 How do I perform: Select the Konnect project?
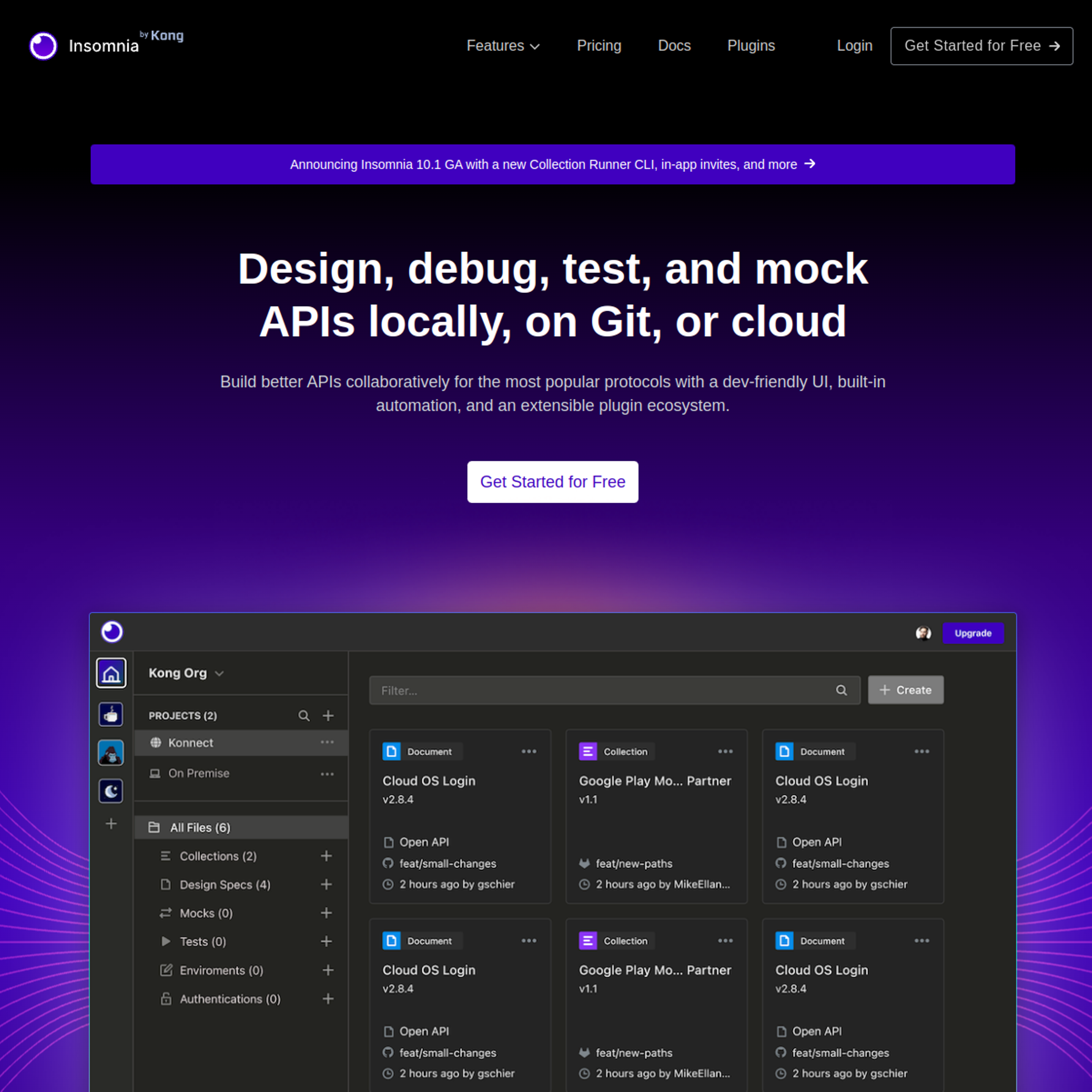tap(241, 743)
